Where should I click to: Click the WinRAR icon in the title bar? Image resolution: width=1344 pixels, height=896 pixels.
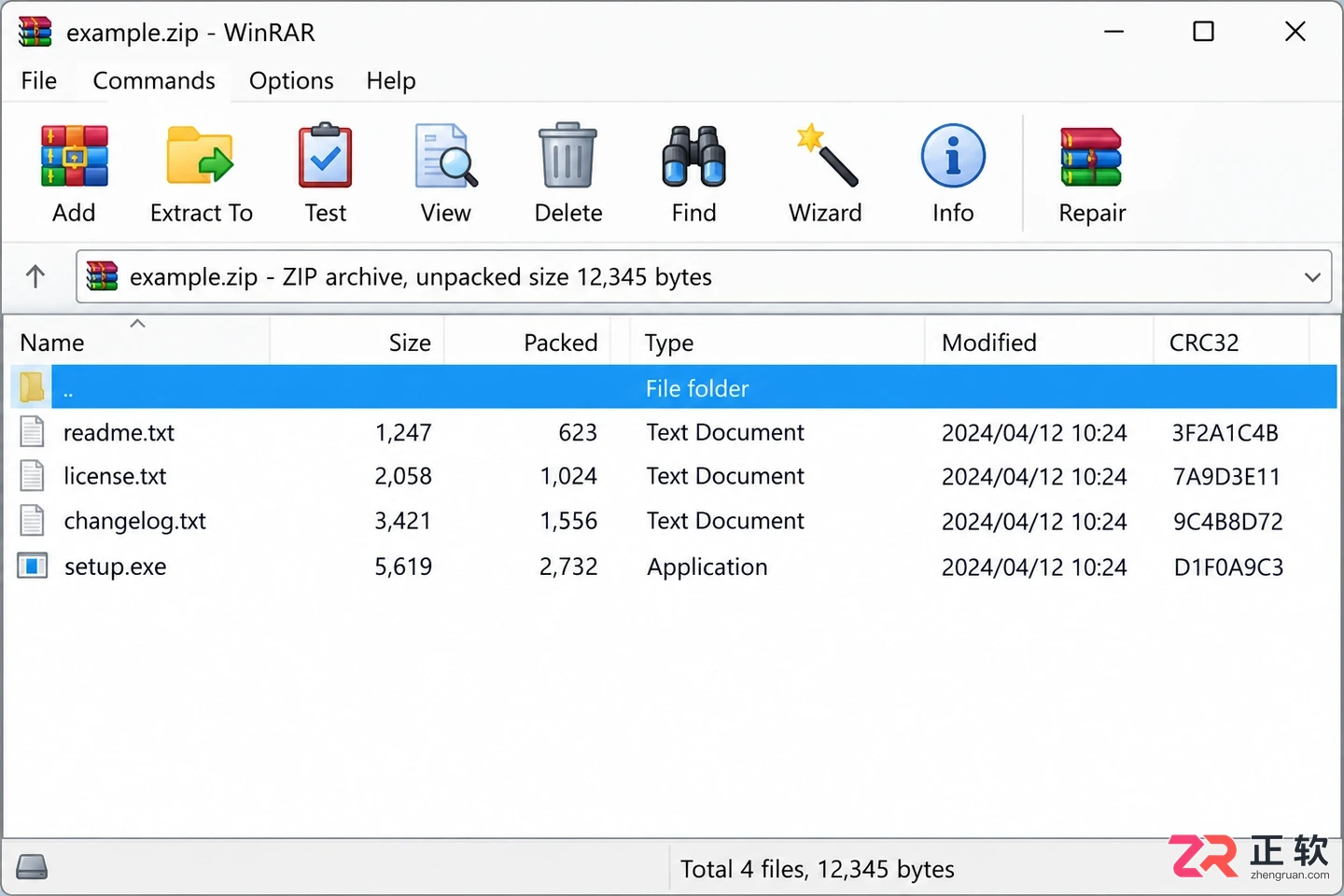pyautogui.click(x=35, y=32)
